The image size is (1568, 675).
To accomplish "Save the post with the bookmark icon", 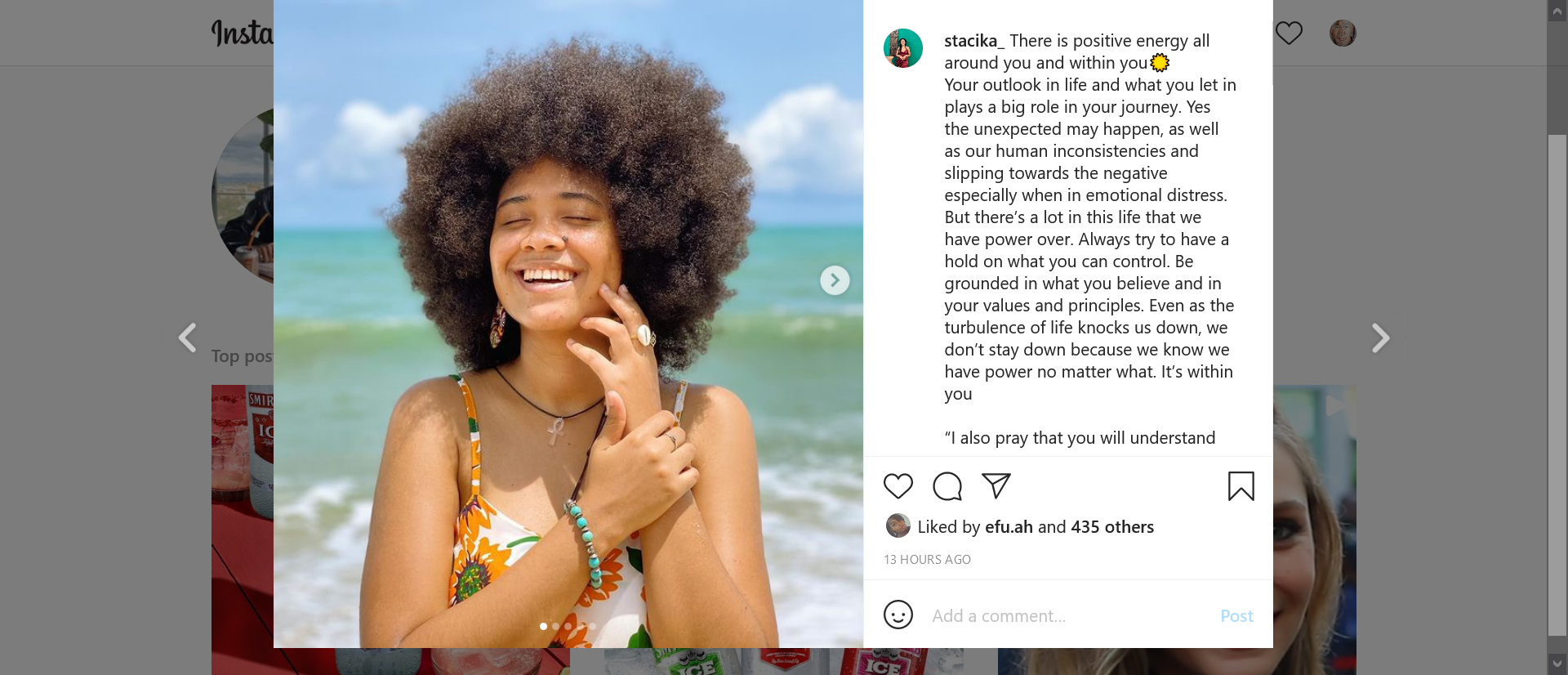I will pos(1241,486).
